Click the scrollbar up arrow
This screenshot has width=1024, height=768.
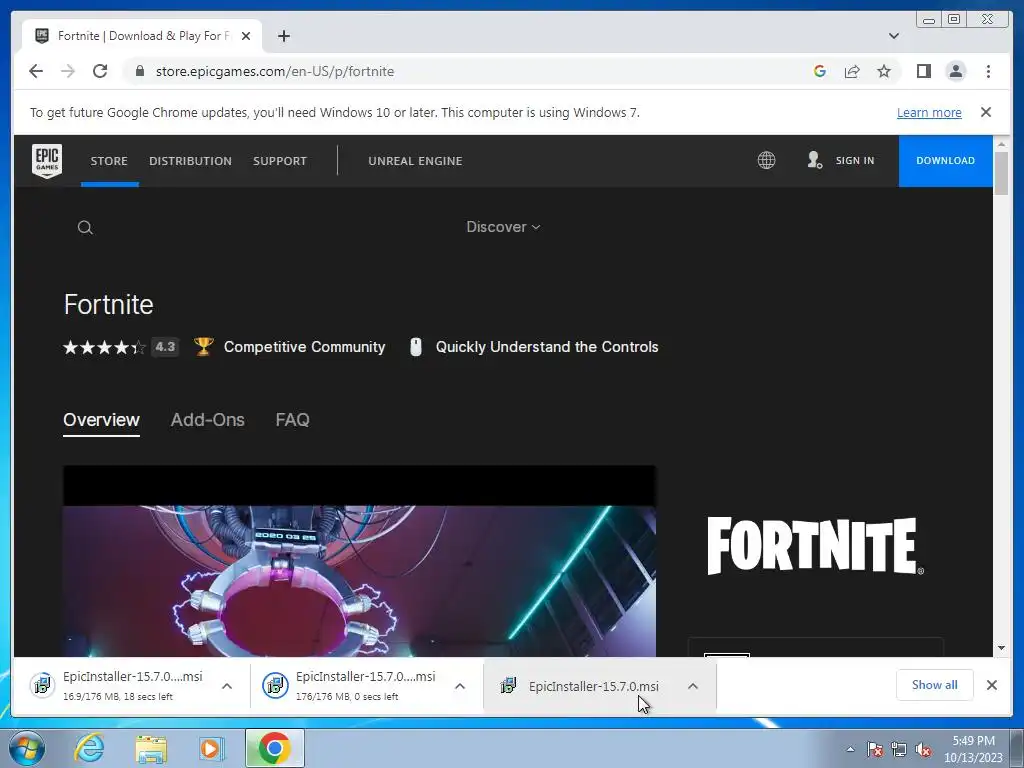1001,143
